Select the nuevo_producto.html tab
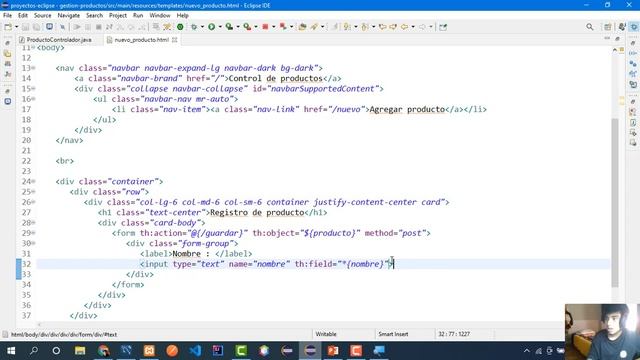The width and height of the screenshot is (640, 360). pyautogui.click(x=141, y=40)
